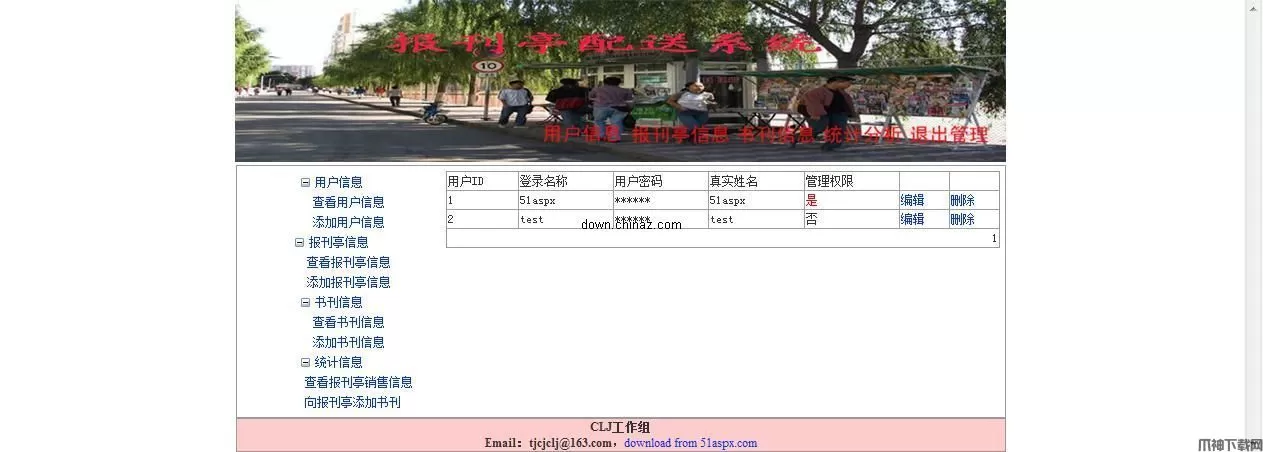Click 编辑 for user 51aspx
The height and width of the screenshot is (452, 1263).
coord(912,200)
